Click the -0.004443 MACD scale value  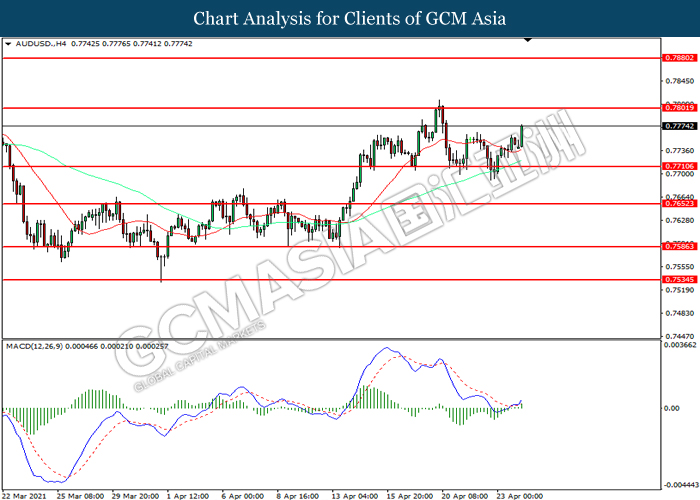click(x=680, y=481)
